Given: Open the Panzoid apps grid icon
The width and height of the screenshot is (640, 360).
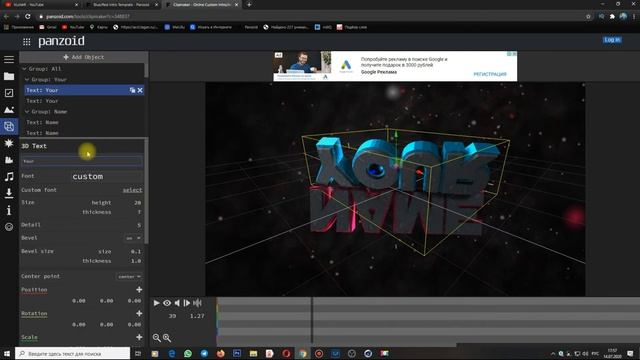Looking at the screenshot, I should coord(27,42).
